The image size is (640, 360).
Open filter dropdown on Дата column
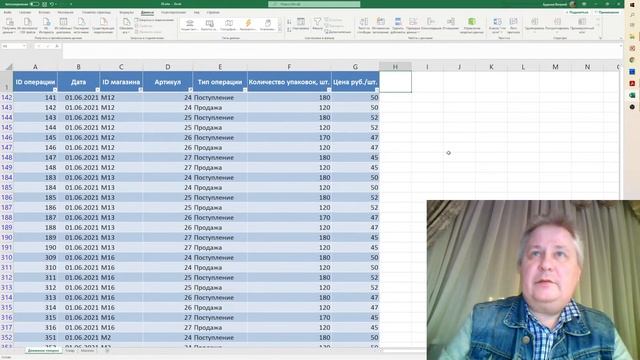pyautogui.click(x=97, y=89)
